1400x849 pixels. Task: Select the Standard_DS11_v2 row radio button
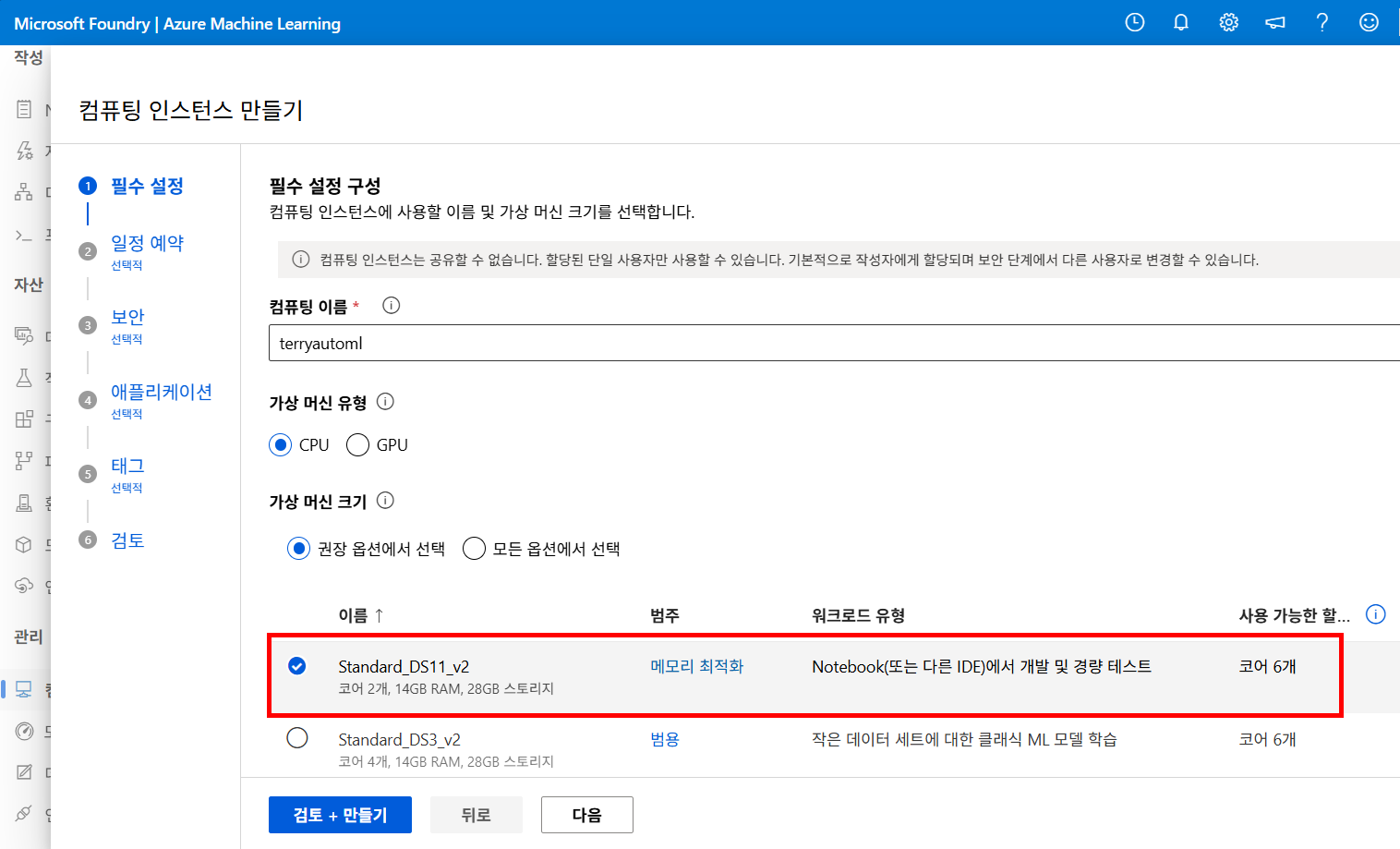point(297,666)
